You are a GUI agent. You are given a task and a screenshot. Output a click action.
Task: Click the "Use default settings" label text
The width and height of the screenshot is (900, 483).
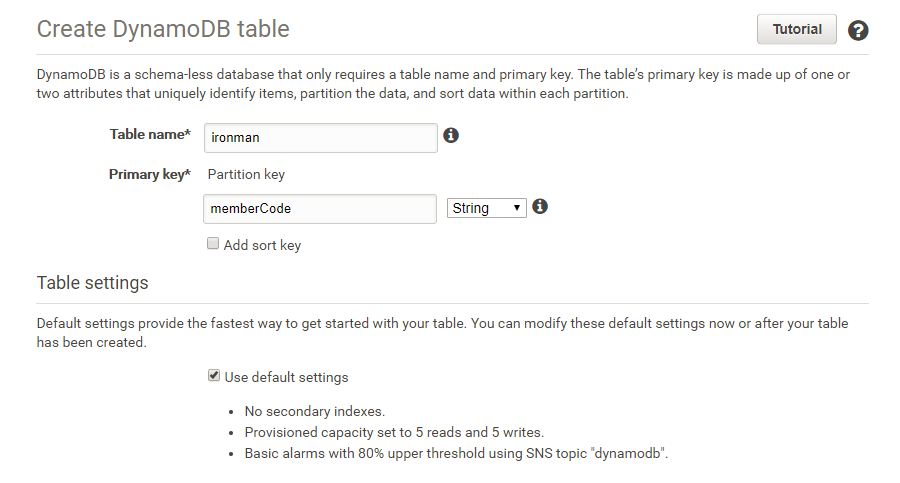click(x=286, y=377)
